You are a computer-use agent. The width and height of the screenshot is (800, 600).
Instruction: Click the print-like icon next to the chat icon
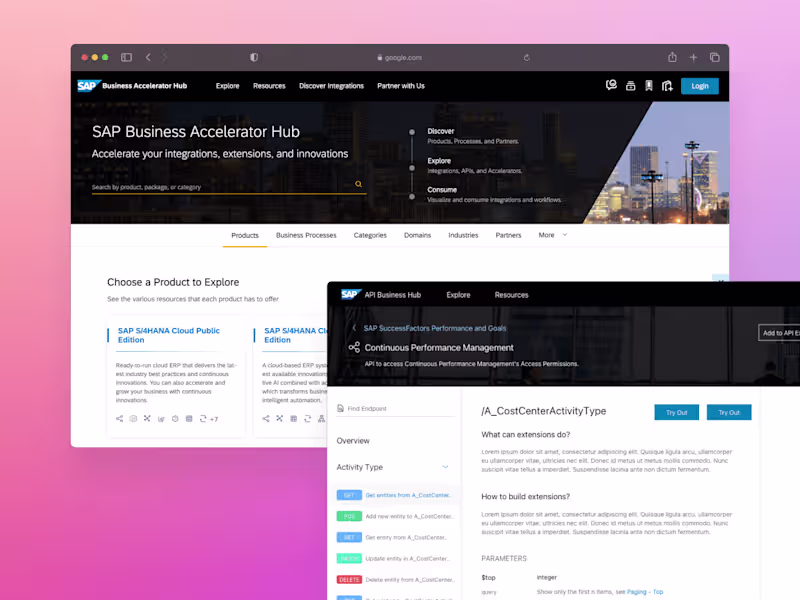pos(631,86)
